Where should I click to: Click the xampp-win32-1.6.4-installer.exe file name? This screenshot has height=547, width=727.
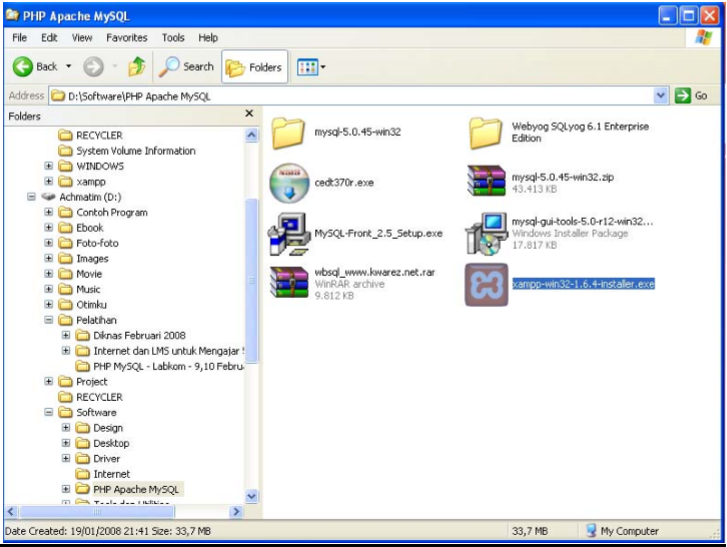583,284
